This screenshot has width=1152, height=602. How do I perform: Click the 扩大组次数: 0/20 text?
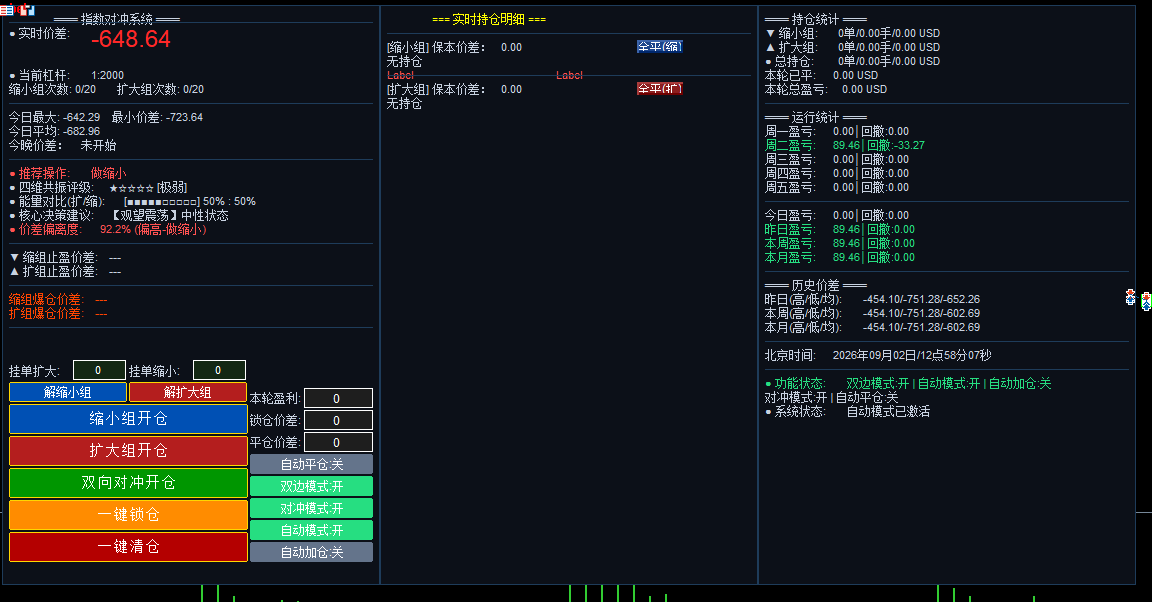pos(160,89)
